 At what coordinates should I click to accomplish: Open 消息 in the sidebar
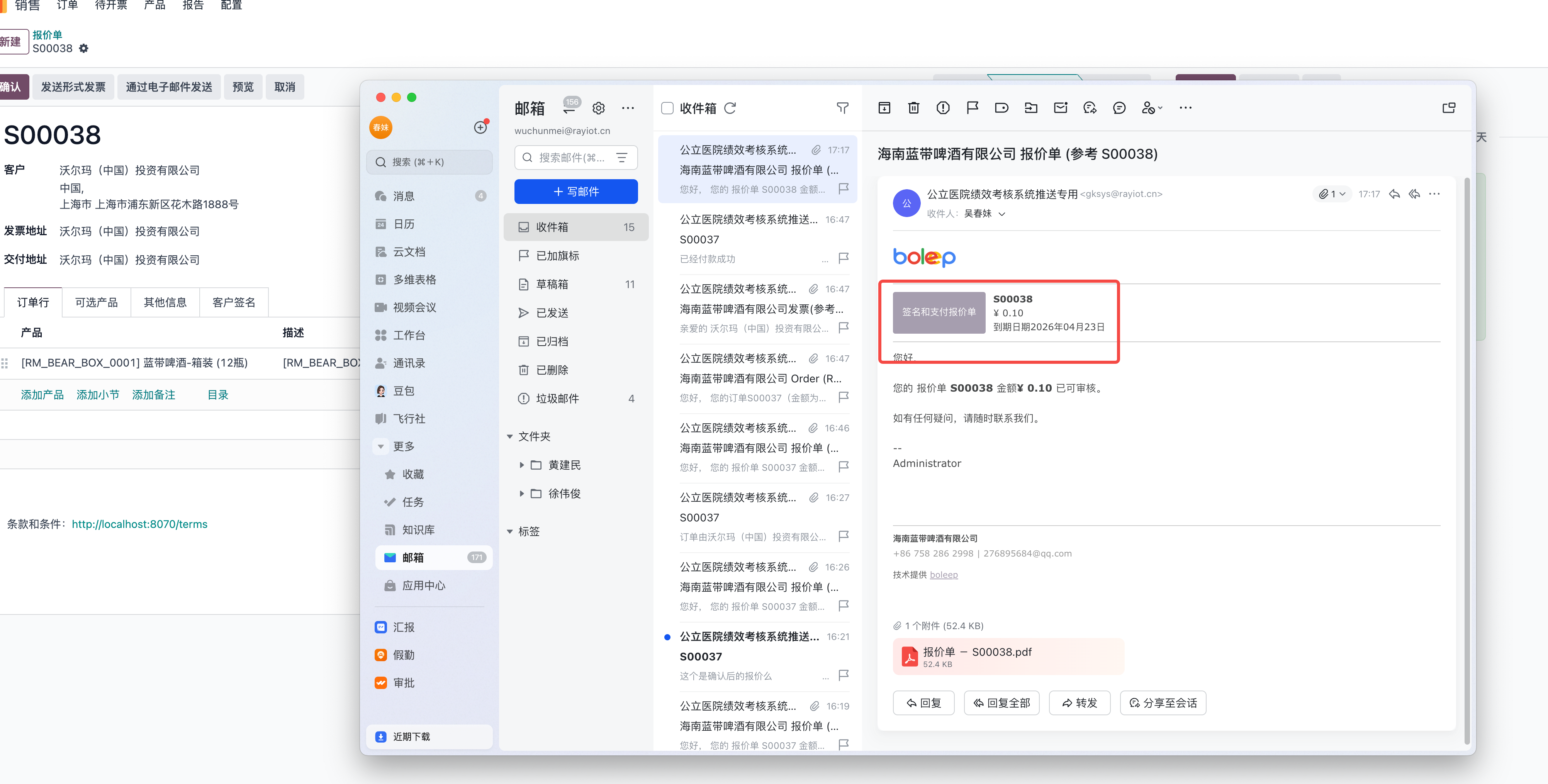click(429, 196)
